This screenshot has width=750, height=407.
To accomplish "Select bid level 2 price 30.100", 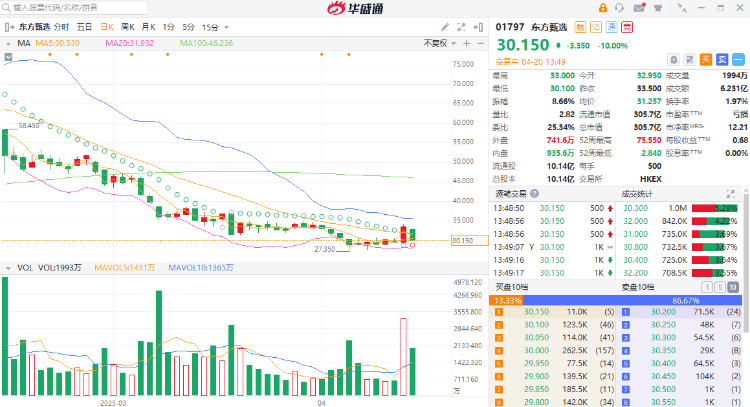I will (x=537, y=325).
